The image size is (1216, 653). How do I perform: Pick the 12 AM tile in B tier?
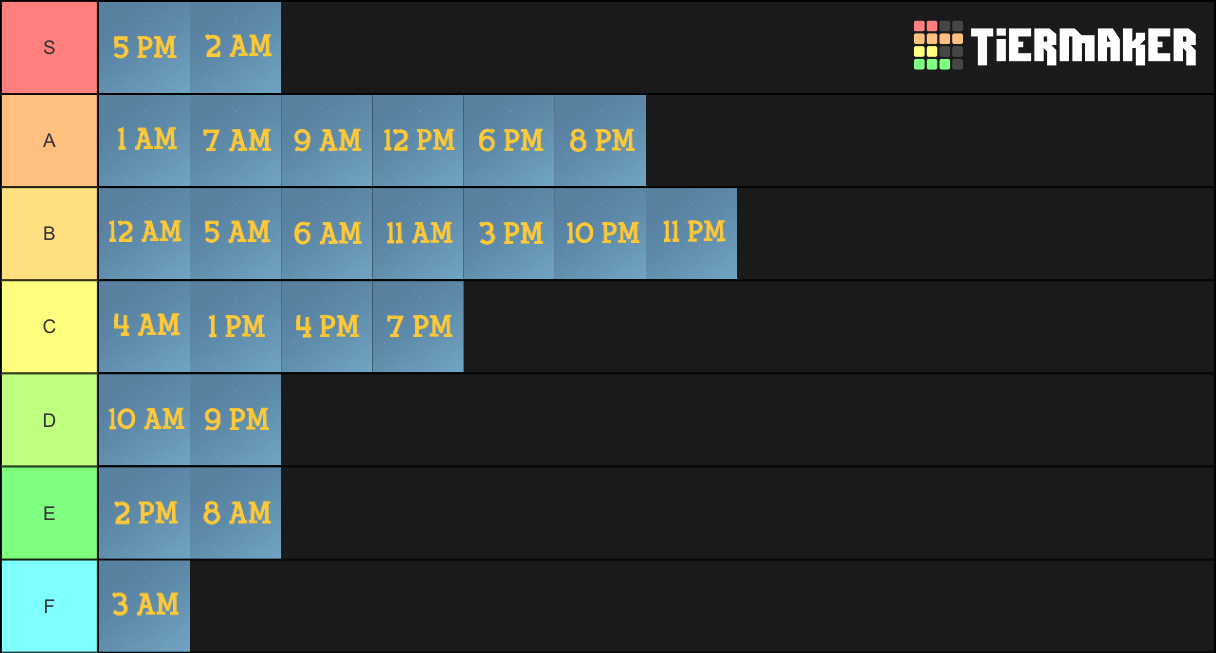tap(144, 233)
